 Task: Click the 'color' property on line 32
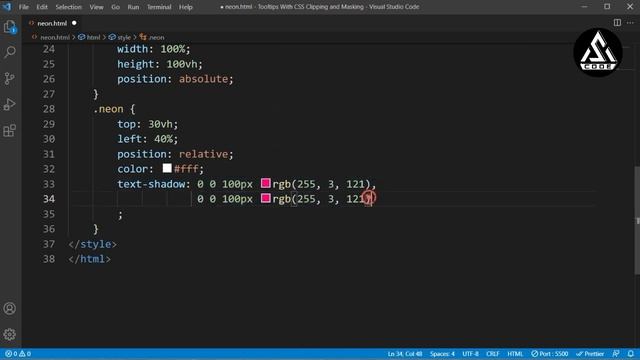pos(132,169)
